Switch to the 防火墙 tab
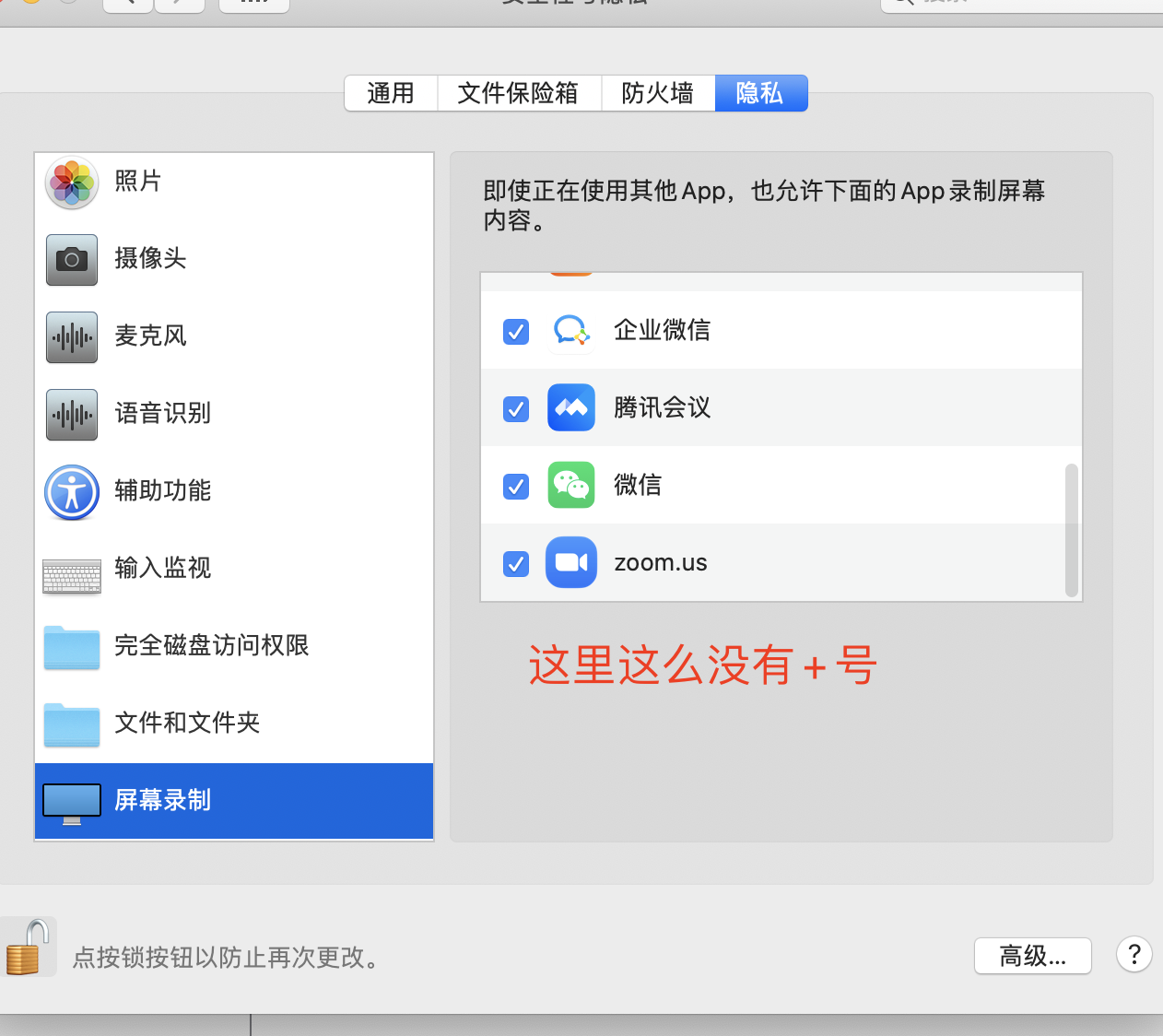Image resolution: width=1163 pixels, height=1036 pixels. pyautogui.click(x=658, y=93)
